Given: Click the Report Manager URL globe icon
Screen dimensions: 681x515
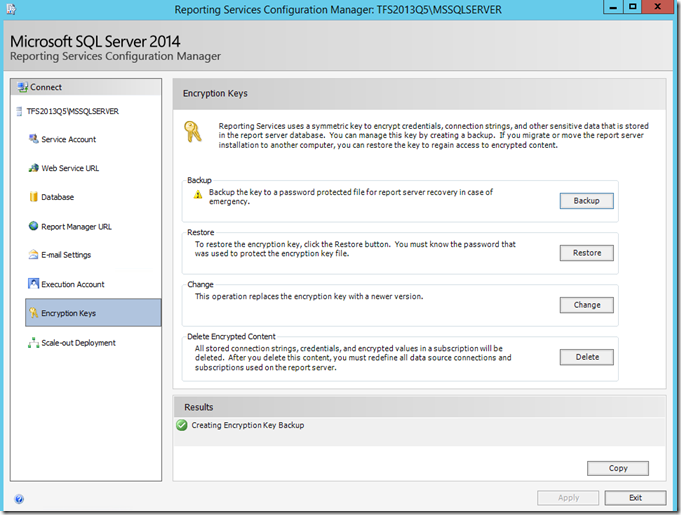Looking at the screenshot, I should 33,226.
